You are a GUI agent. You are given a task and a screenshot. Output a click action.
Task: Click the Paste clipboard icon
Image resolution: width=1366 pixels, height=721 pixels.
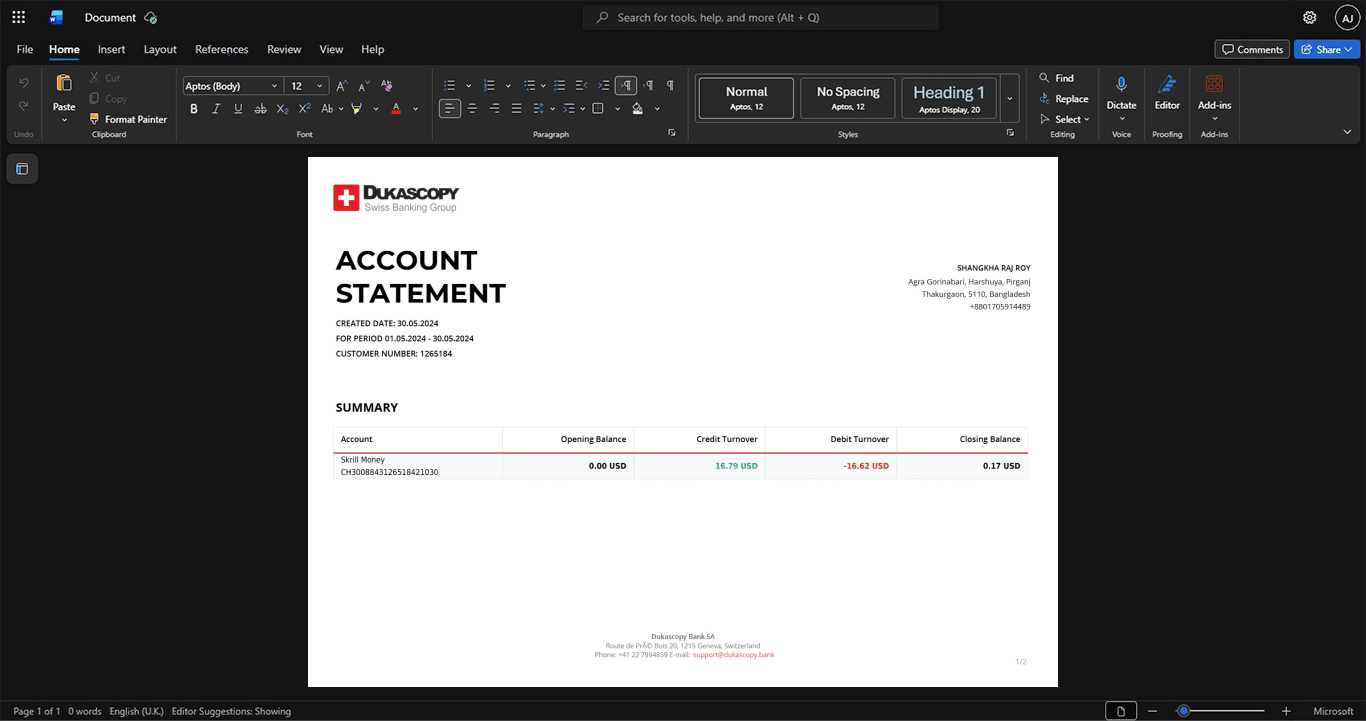click(x=64, y=84)
